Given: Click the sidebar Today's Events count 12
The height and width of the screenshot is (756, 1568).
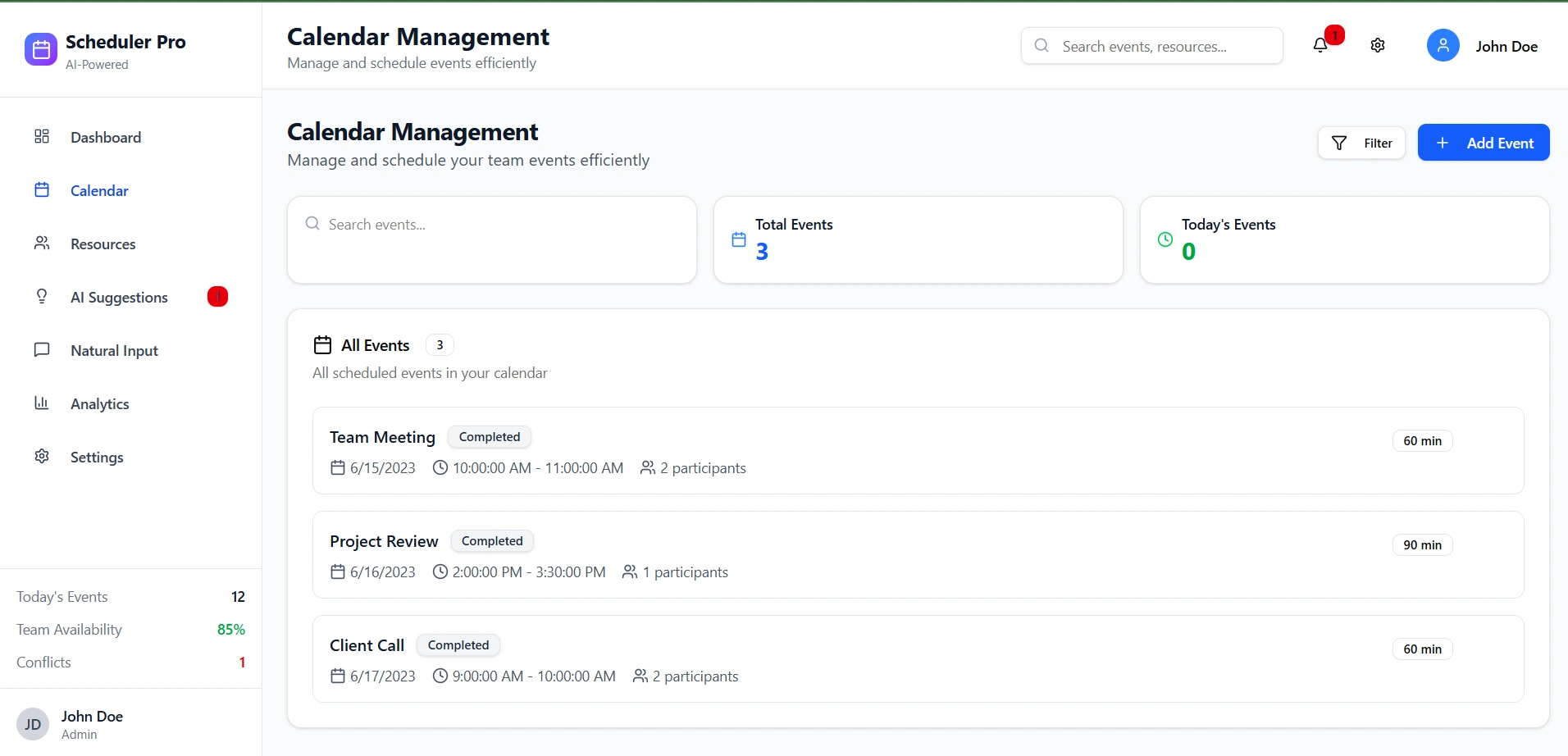Looking at the screenshot, I should click(238, 597).
